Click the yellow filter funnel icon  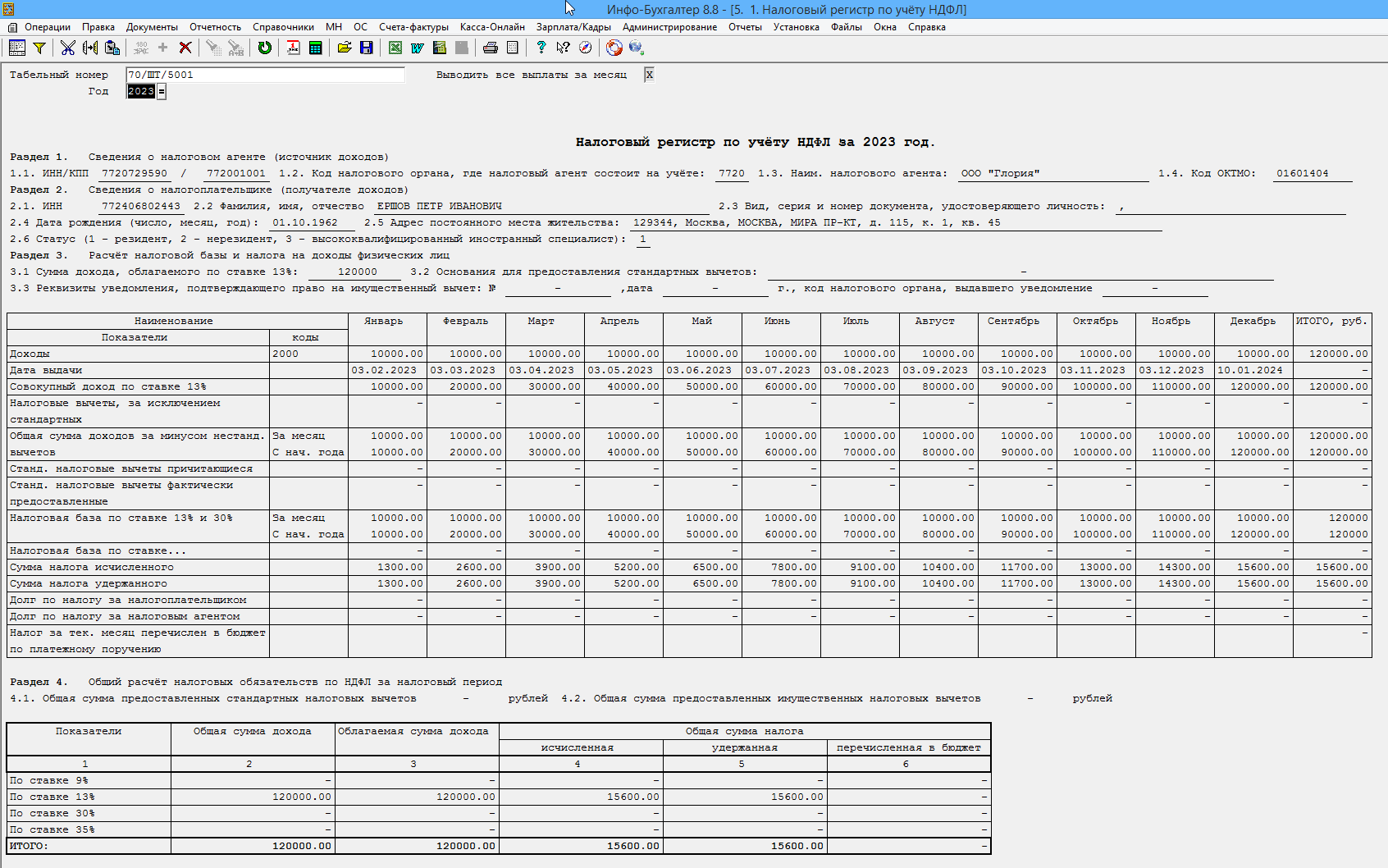[39, 48]
